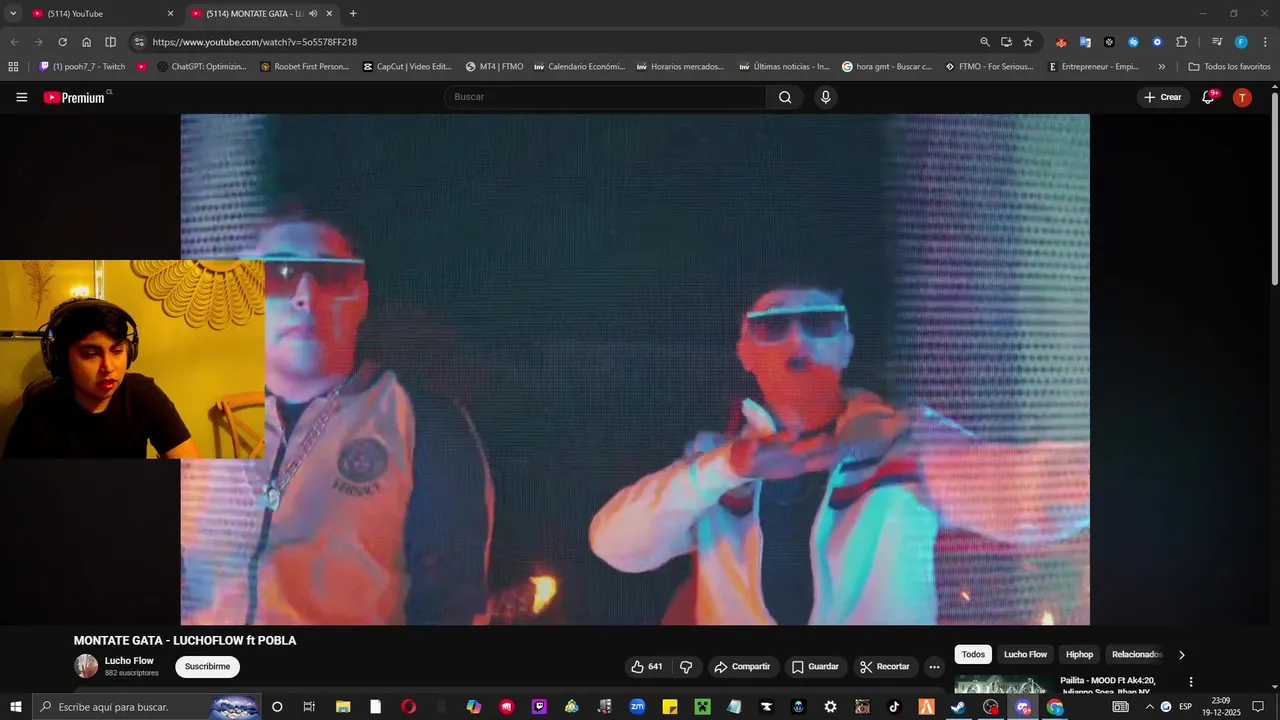Viewport: 1280px width, 720px height.
Task: Show more filter chips with right arrow
Action: pyautogui.click(x=1181, y=655)
